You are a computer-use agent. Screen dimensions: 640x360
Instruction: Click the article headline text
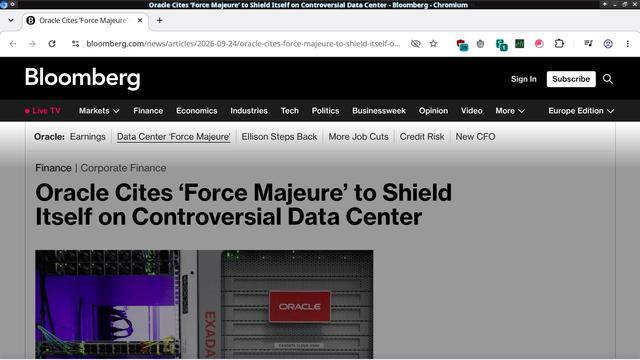pyautogui.click(x=244, y=204)
